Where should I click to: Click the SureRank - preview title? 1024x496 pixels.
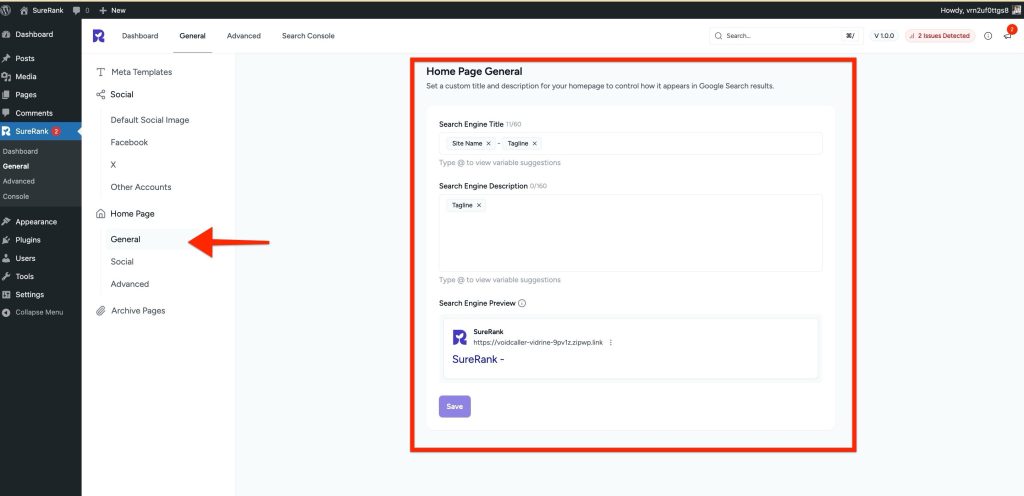[x=478, y=360]
